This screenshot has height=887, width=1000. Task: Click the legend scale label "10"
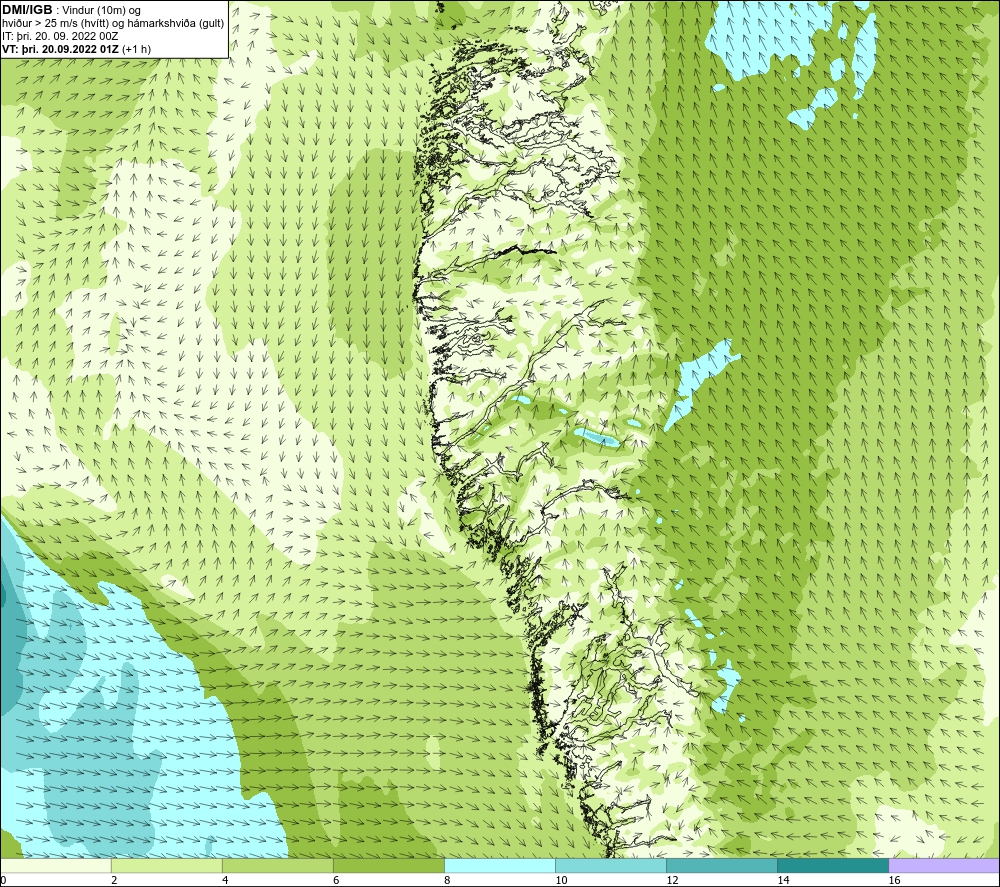pos(561,880)
